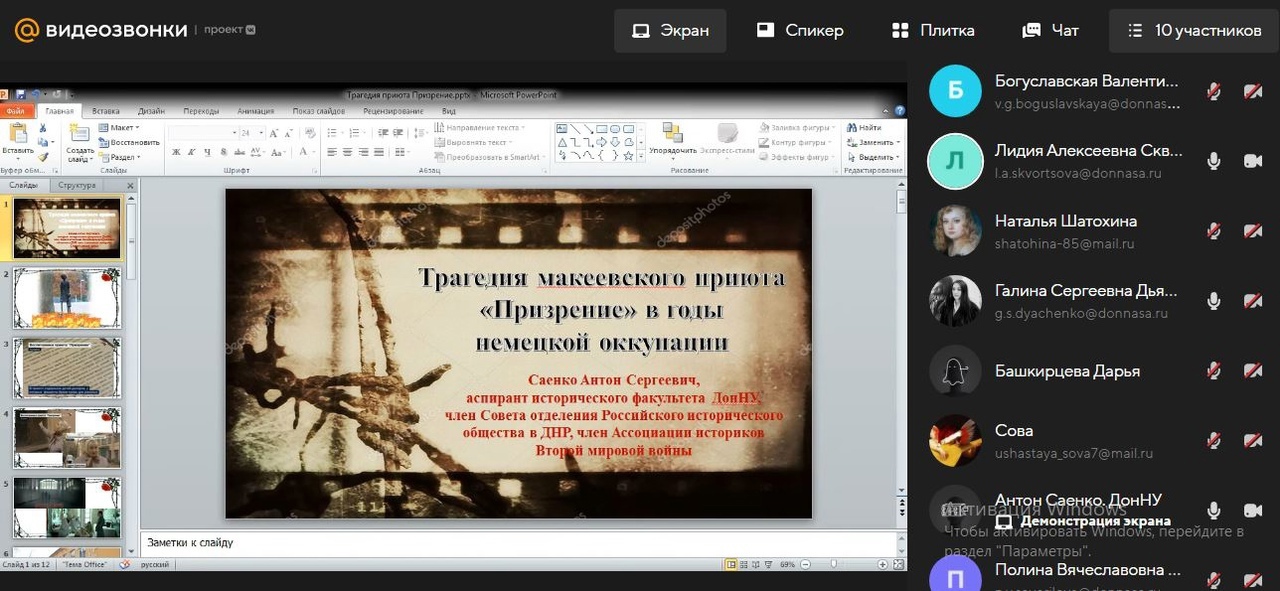Click the zoom in plus button

pos(882,564)
